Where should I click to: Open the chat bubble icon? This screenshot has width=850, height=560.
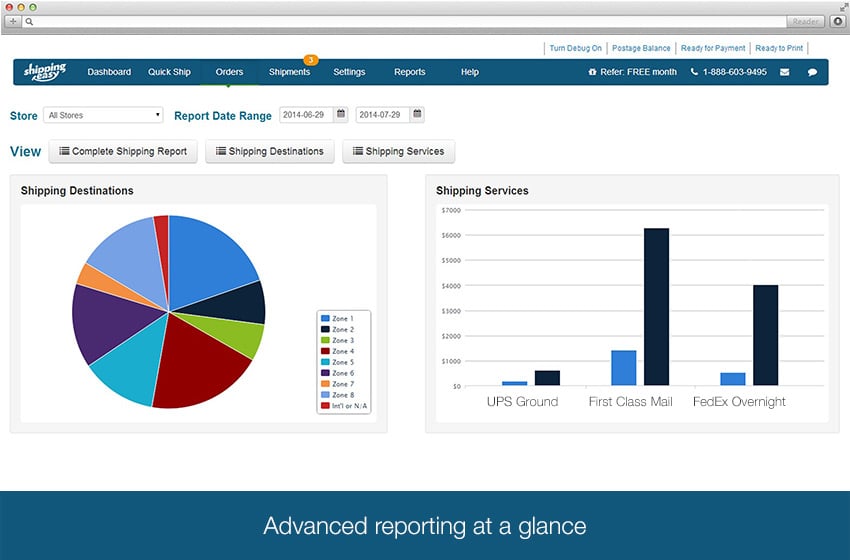[812, 72]
